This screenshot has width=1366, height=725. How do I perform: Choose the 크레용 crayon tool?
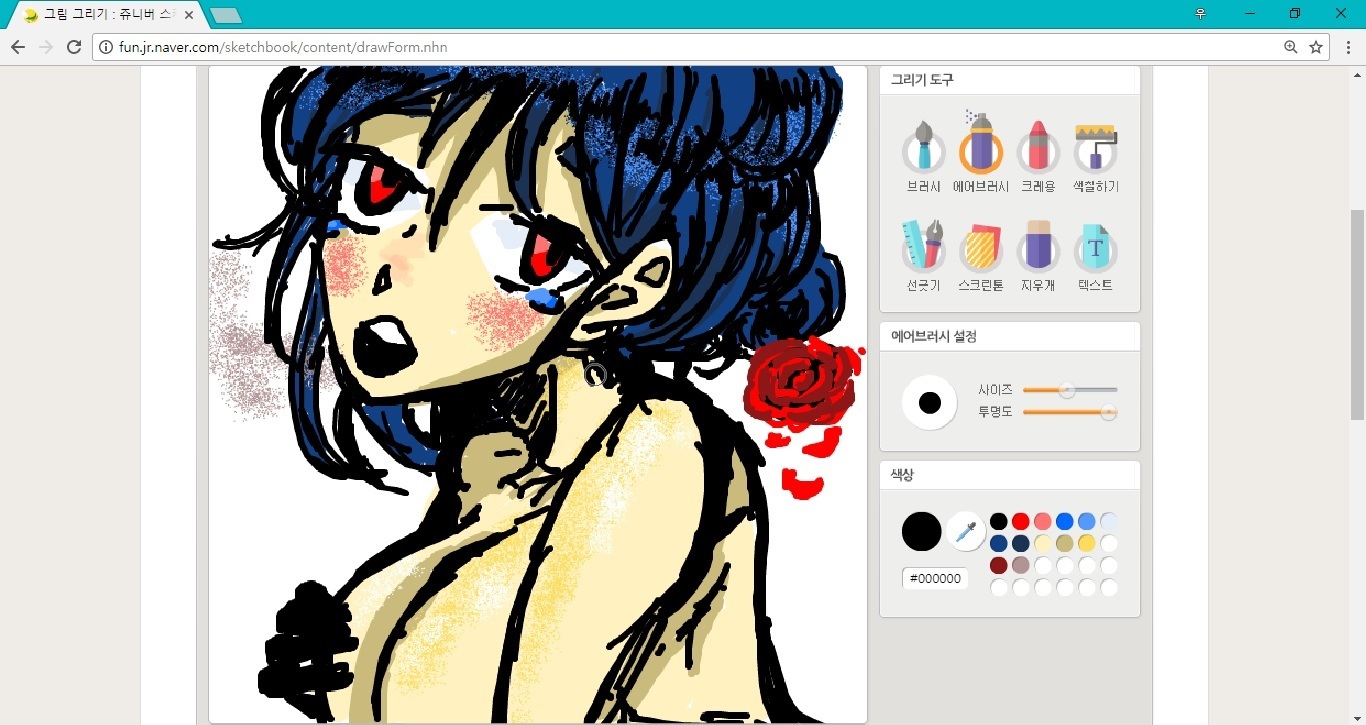click(1038, 152)
